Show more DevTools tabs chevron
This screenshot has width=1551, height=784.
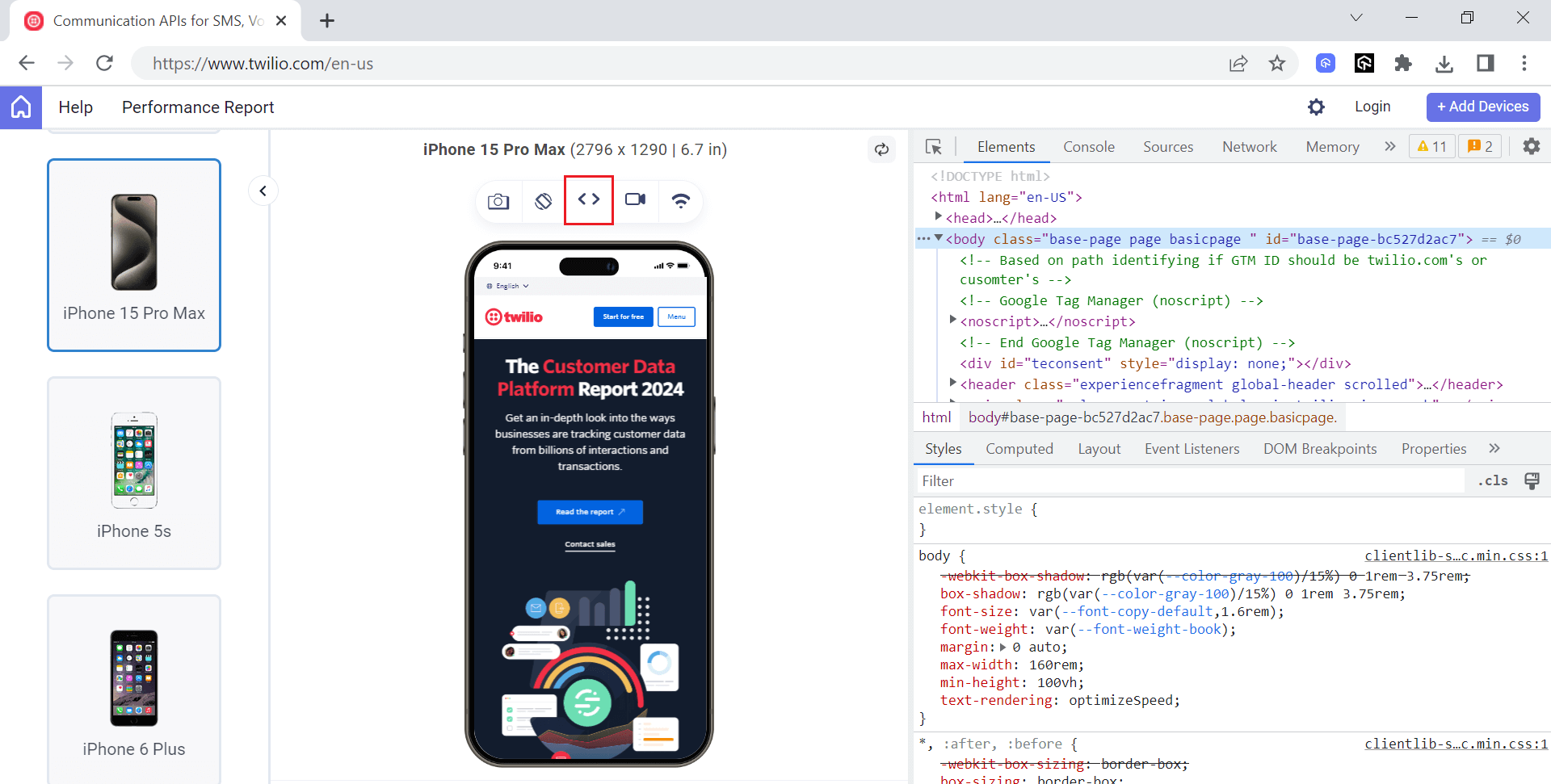(x=1390, y=146)
